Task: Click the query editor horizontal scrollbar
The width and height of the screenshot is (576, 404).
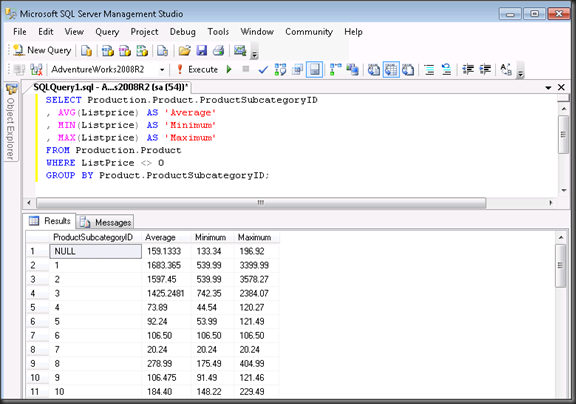Action: click(262, 203)
